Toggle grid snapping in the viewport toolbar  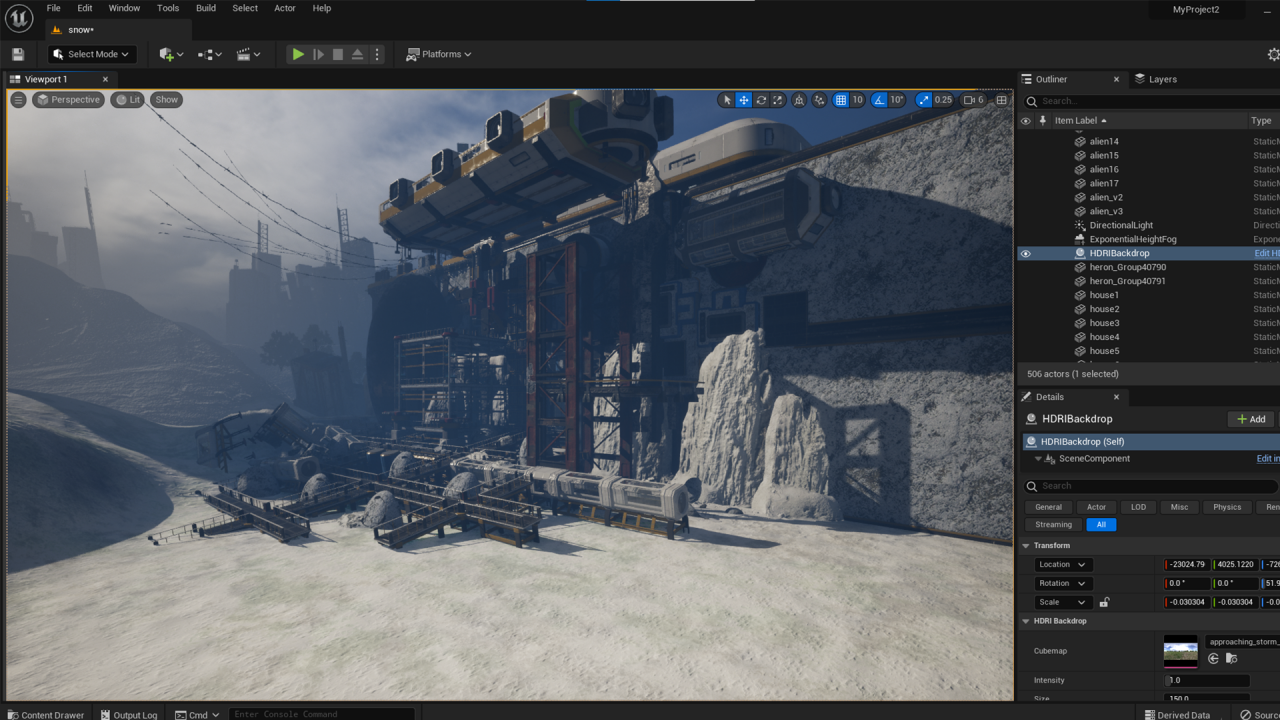[841, 100]
